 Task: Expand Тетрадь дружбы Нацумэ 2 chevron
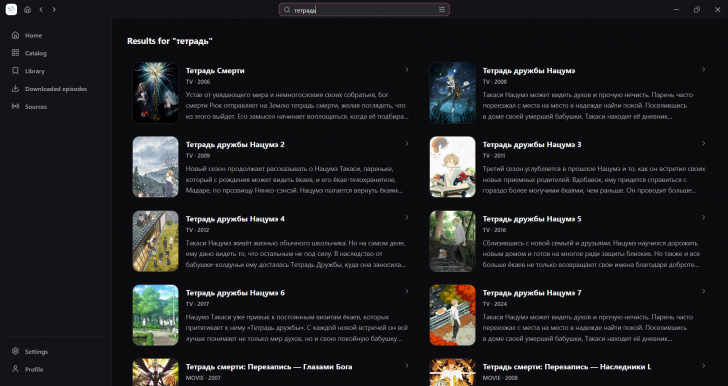click(x=407, y=144)
